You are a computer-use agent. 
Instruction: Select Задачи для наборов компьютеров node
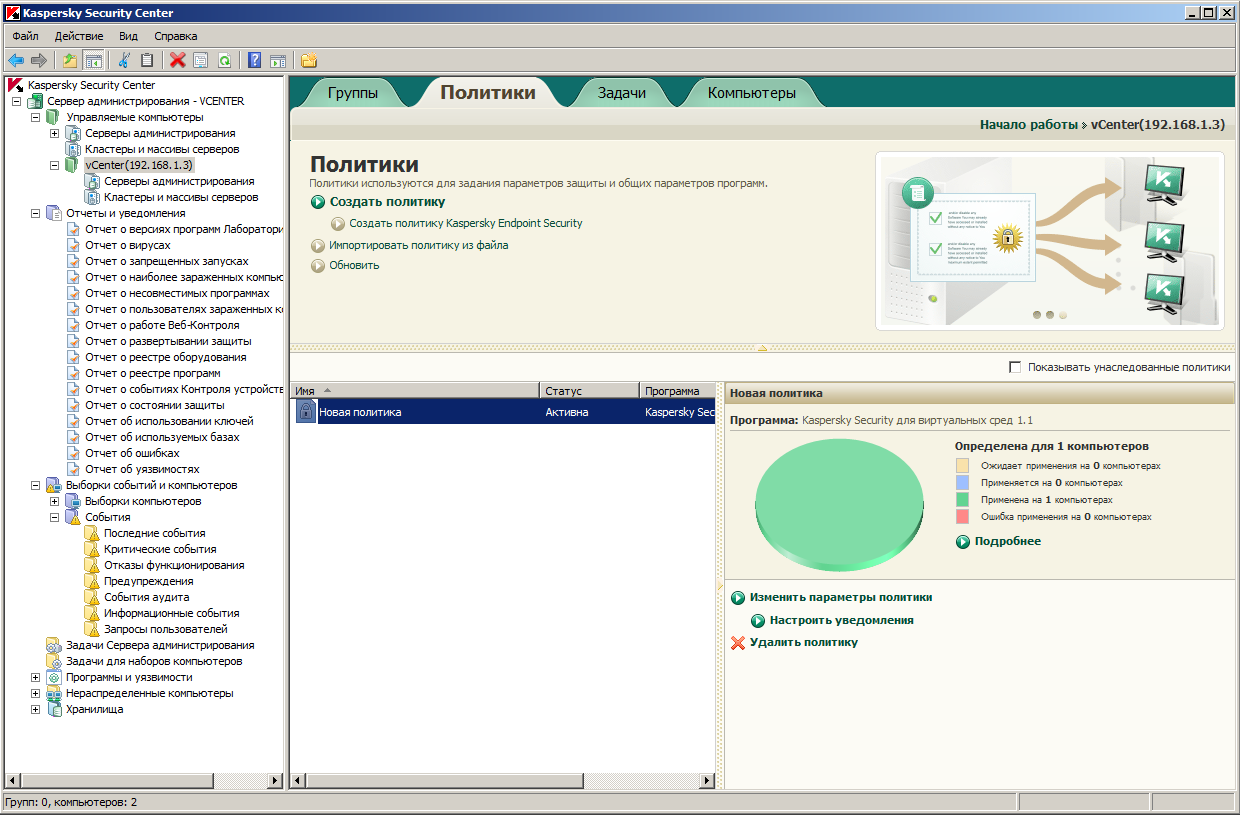tap(154, 661)
